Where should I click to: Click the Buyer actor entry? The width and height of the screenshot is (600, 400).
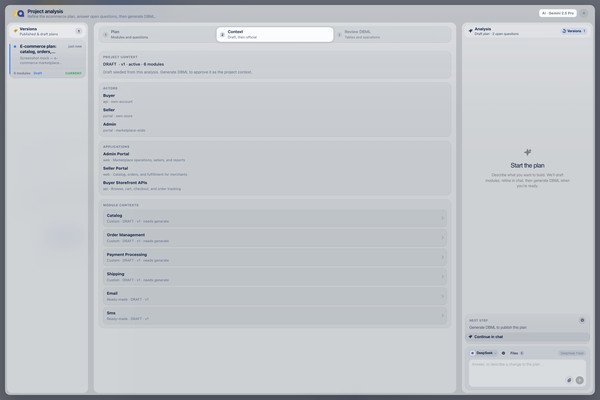pyautogui.click(x=117, y=98)
